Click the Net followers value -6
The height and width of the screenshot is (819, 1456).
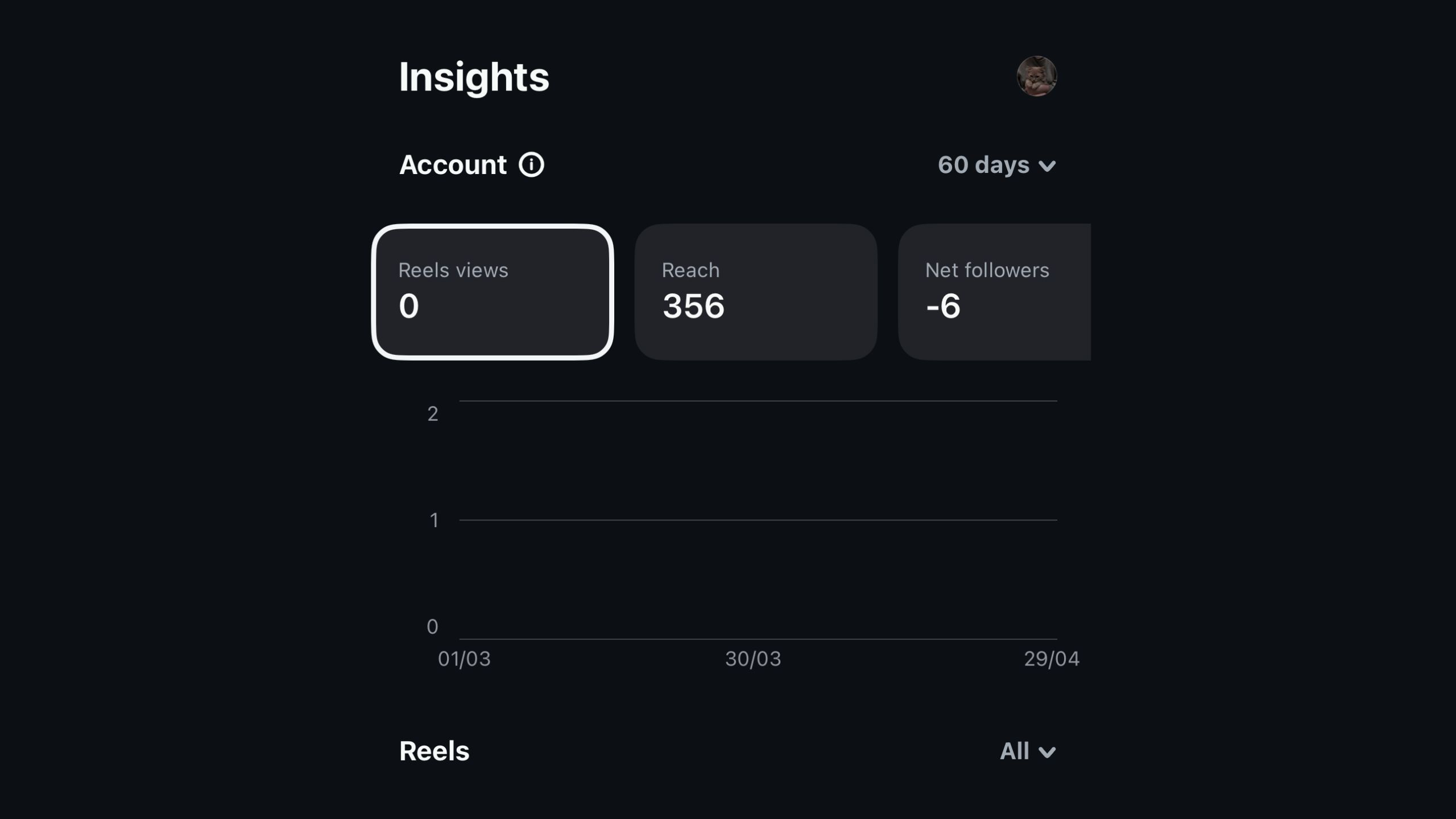pyautogui.click(x=943, y=306)
